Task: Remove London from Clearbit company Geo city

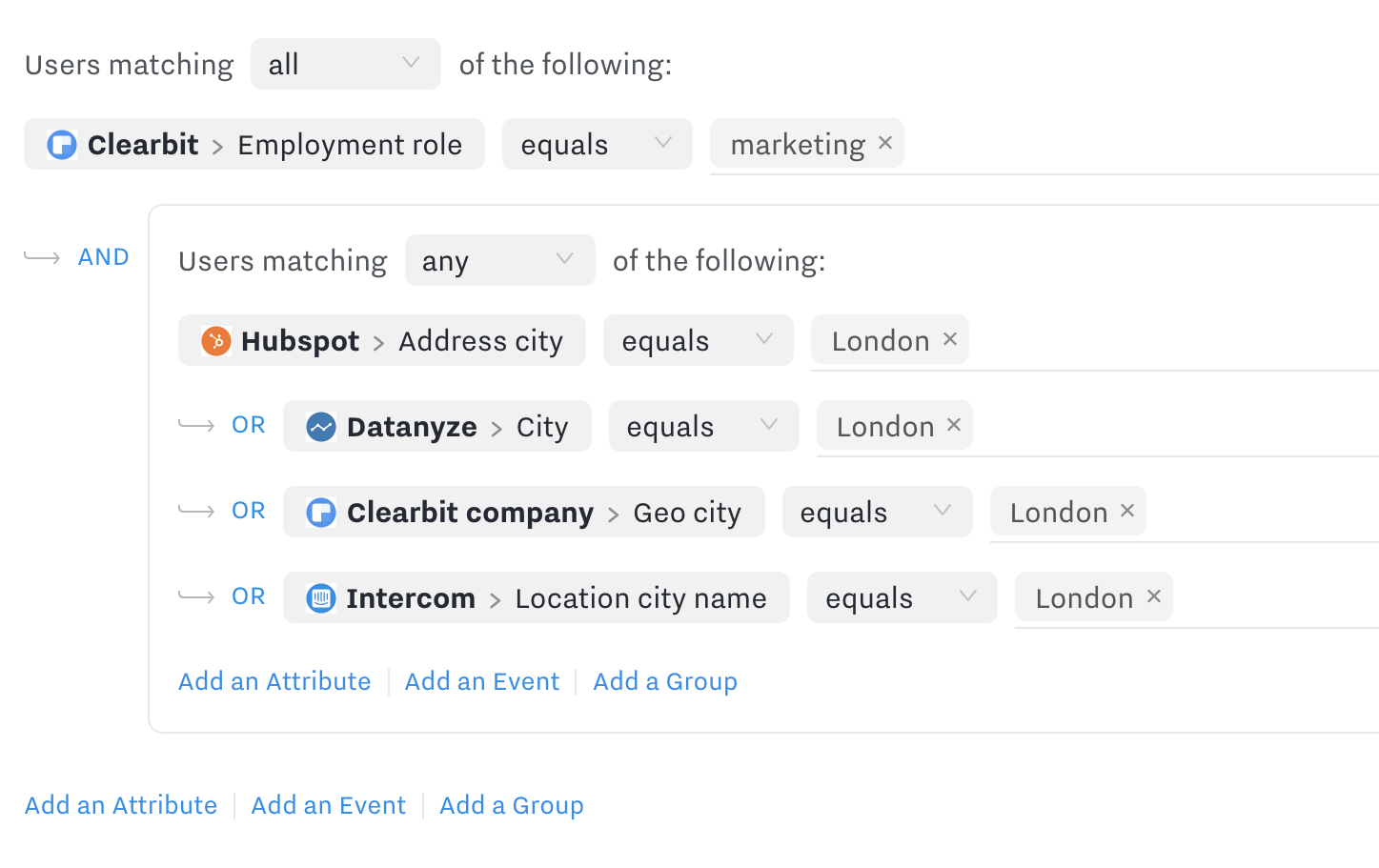Action: 1127,511
